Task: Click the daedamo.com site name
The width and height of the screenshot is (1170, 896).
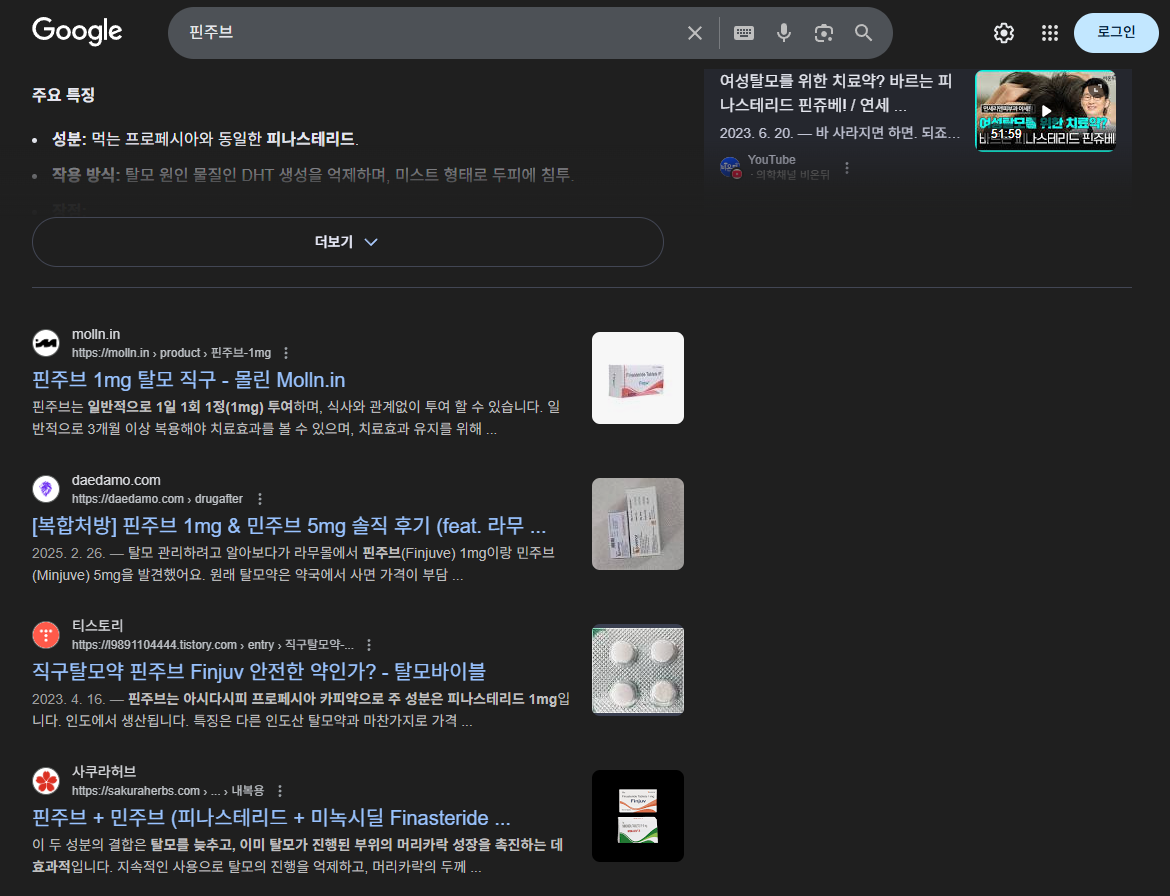Action: (x=116, y=480)
